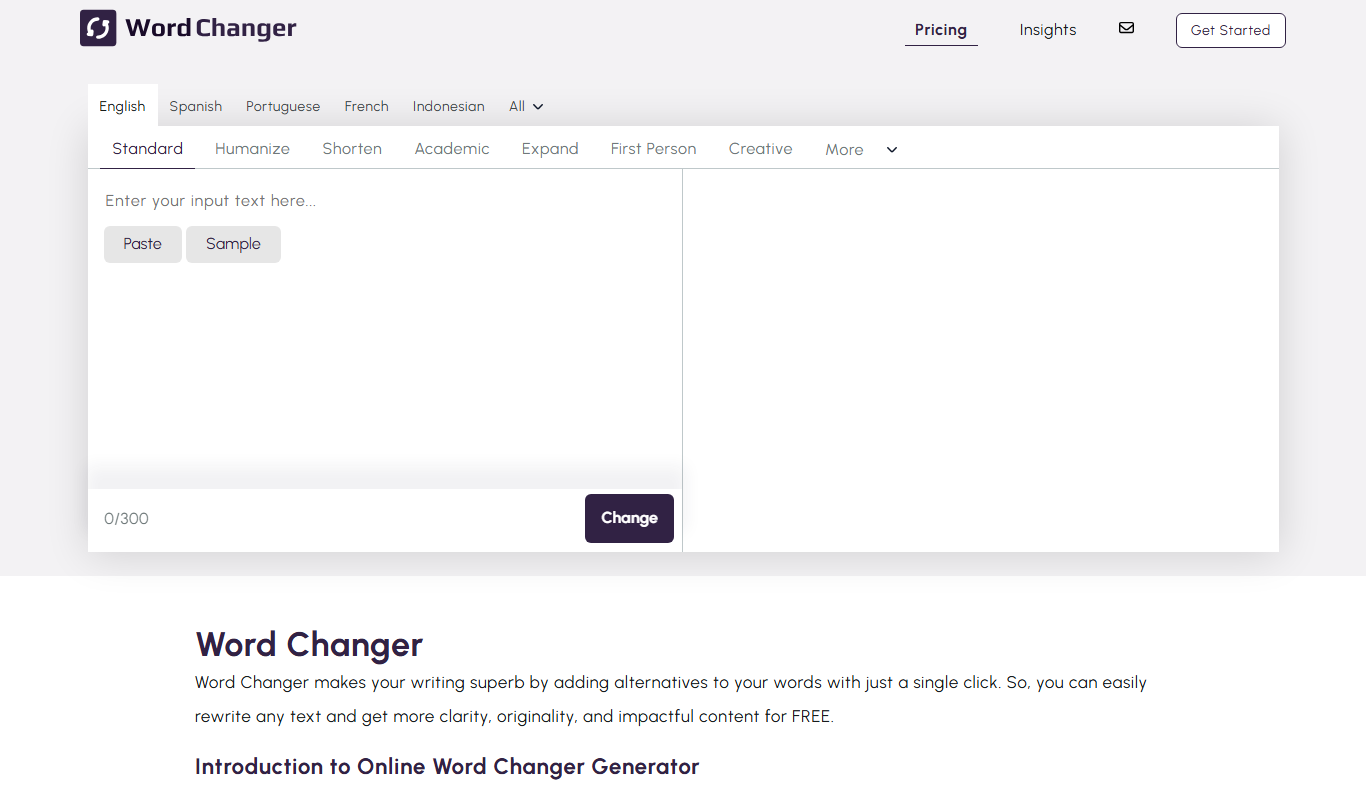Click the Word Changer brand name
Viewport: 1366px width, 800px height.
point(211,28)
